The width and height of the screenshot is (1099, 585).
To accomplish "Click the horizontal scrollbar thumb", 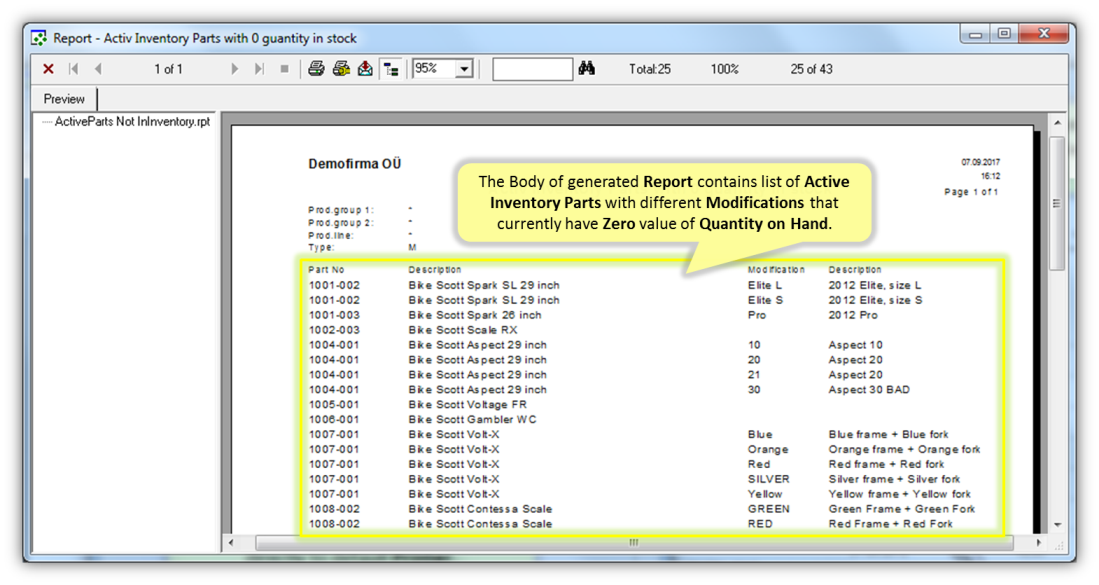I will click(x=634, y=542).
